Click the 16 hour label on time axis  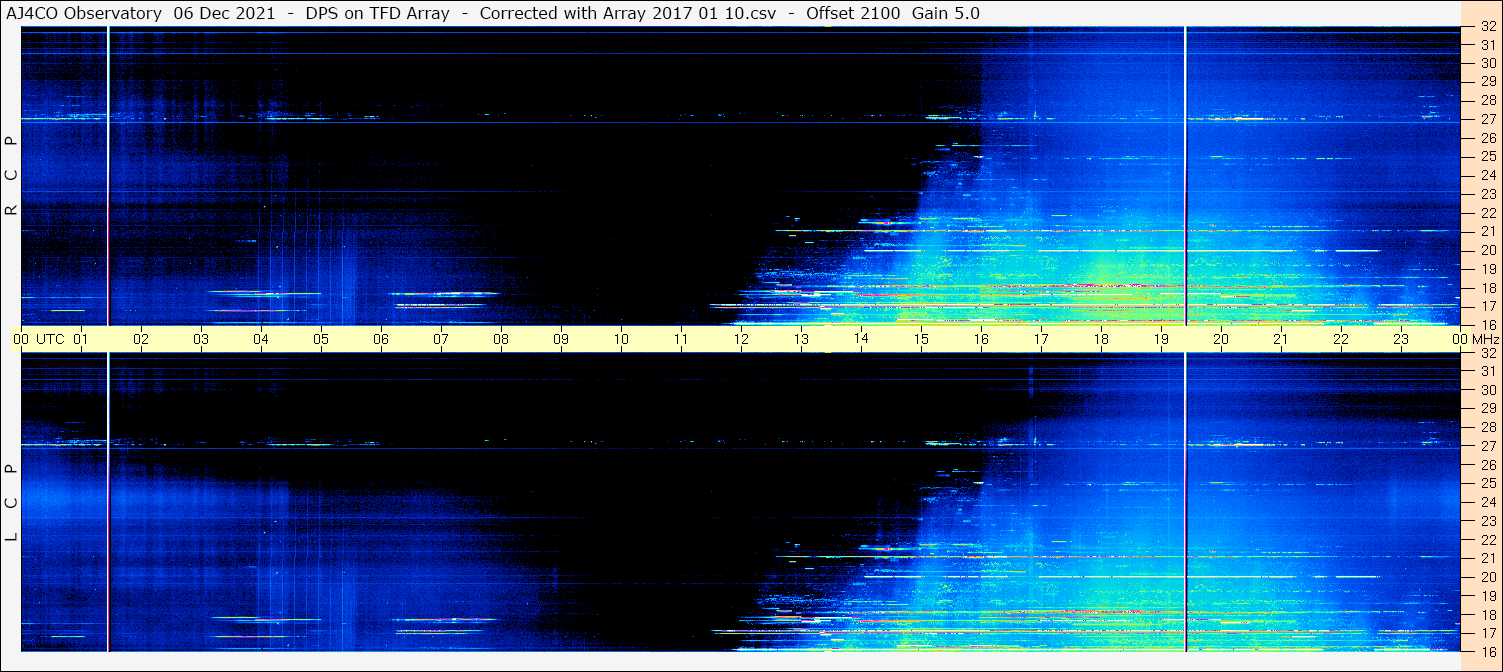point(981,340)
